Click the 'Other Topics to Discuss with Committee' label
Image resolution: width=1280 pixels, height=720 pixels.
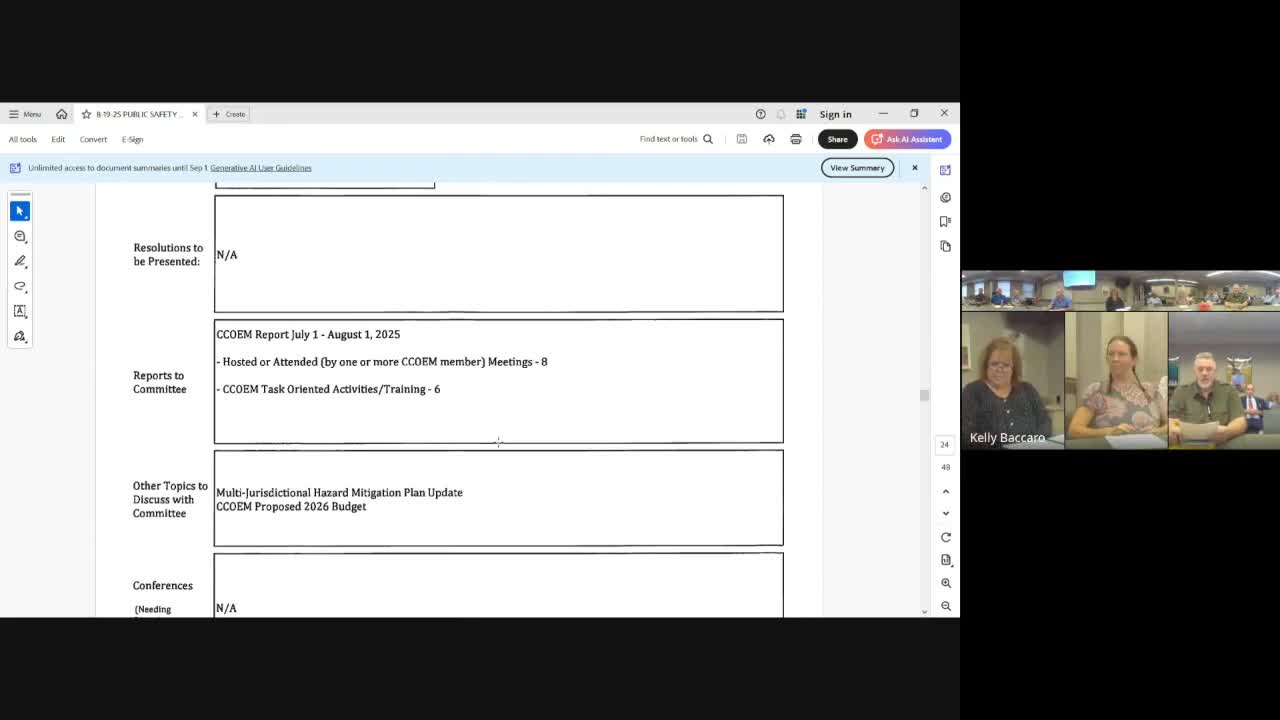coord(170,500)
